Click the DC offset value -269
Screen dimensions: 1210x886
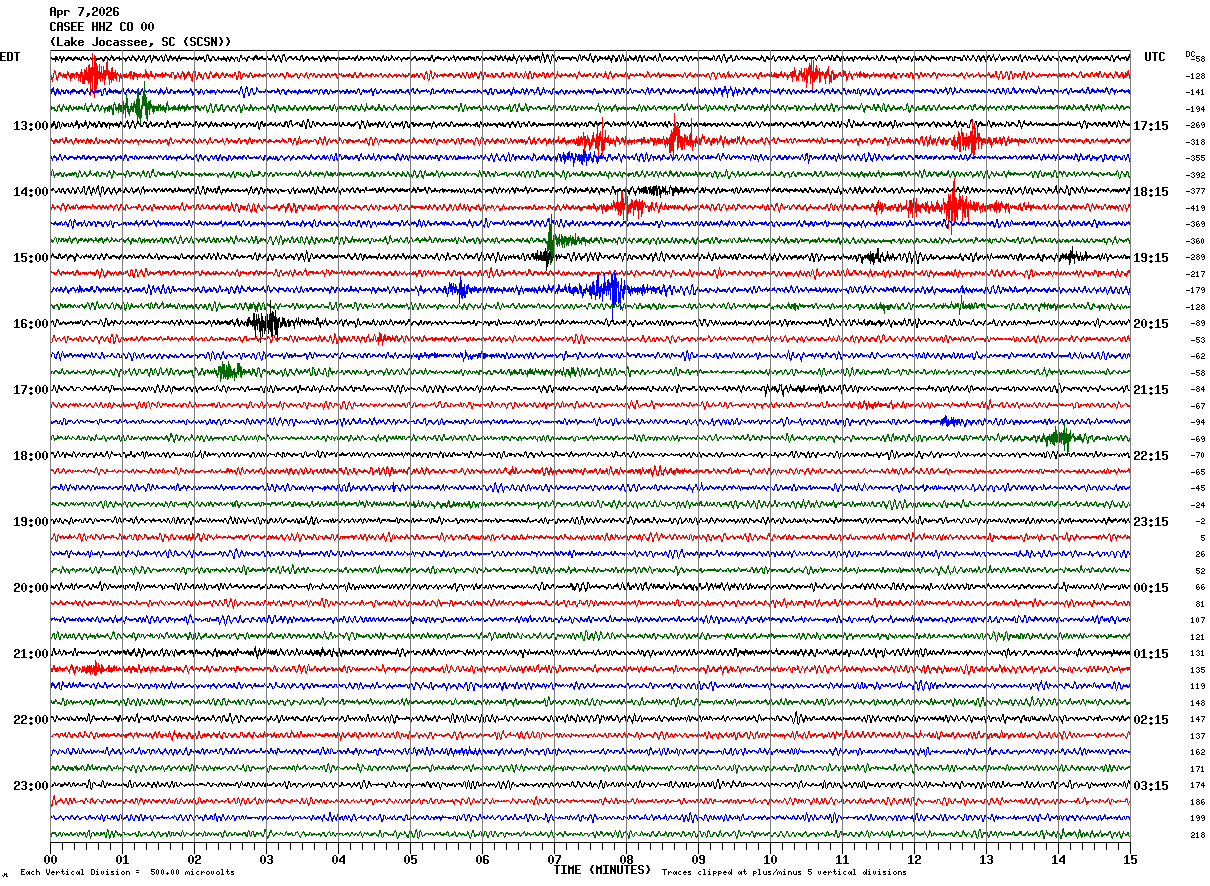1196,125
